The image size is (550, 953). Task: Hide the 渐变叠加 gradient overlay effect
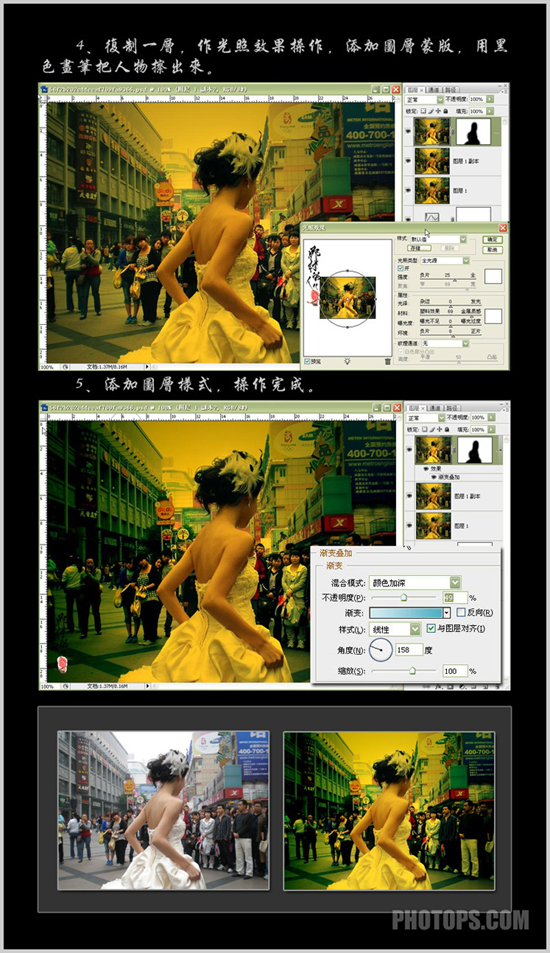click(433, 477)
